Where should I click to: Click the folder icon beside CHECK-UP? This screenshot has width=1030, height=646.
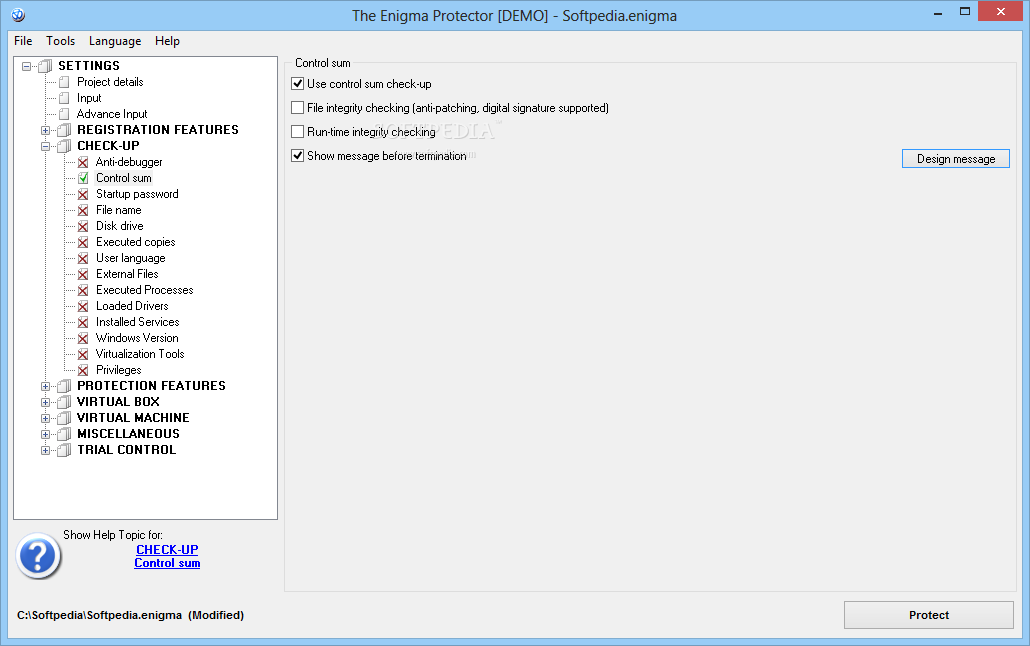coord(64,146)
